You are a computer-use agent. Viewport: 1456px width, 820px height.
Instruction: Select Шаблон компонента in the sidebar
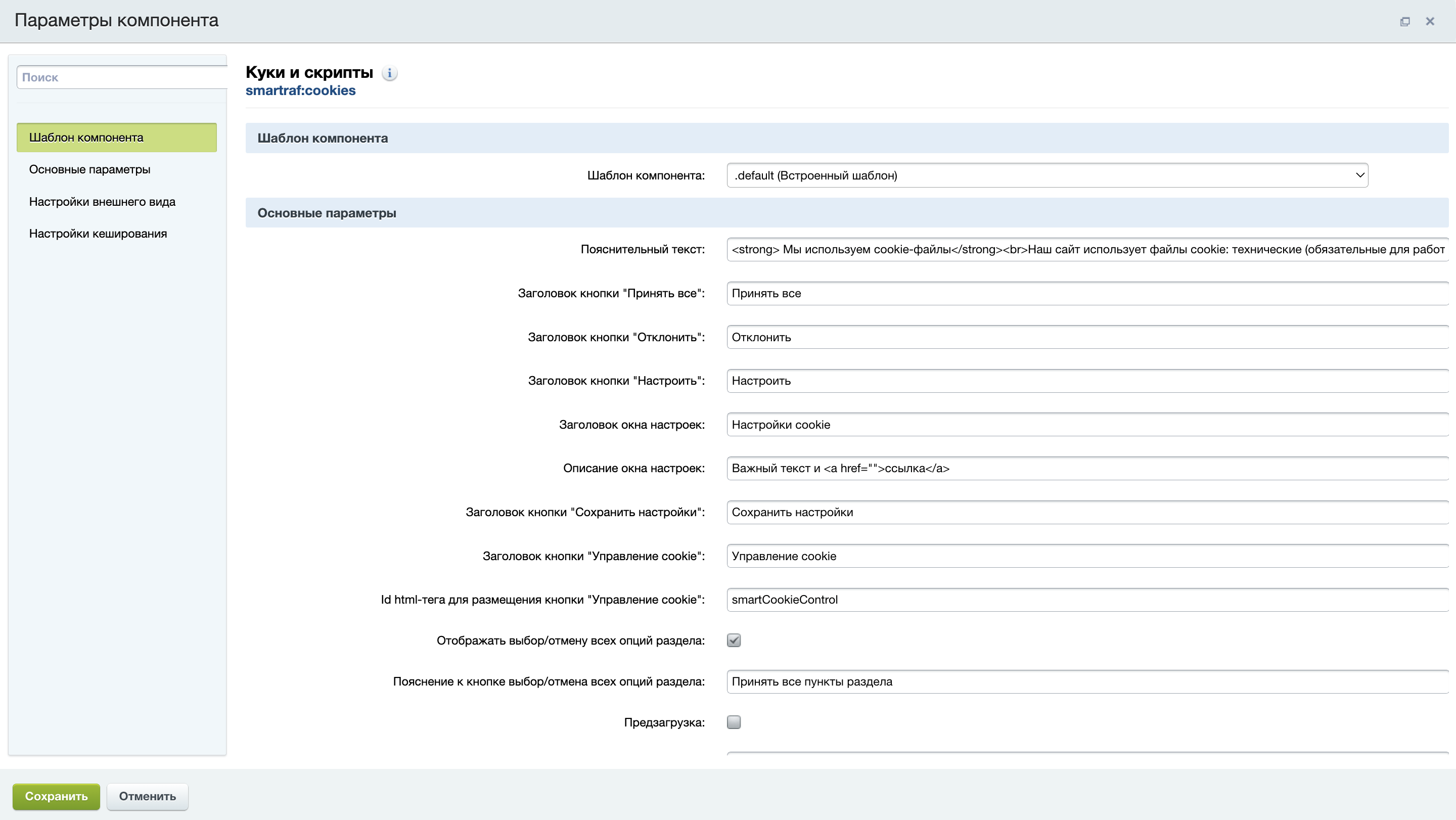(116, 138)
